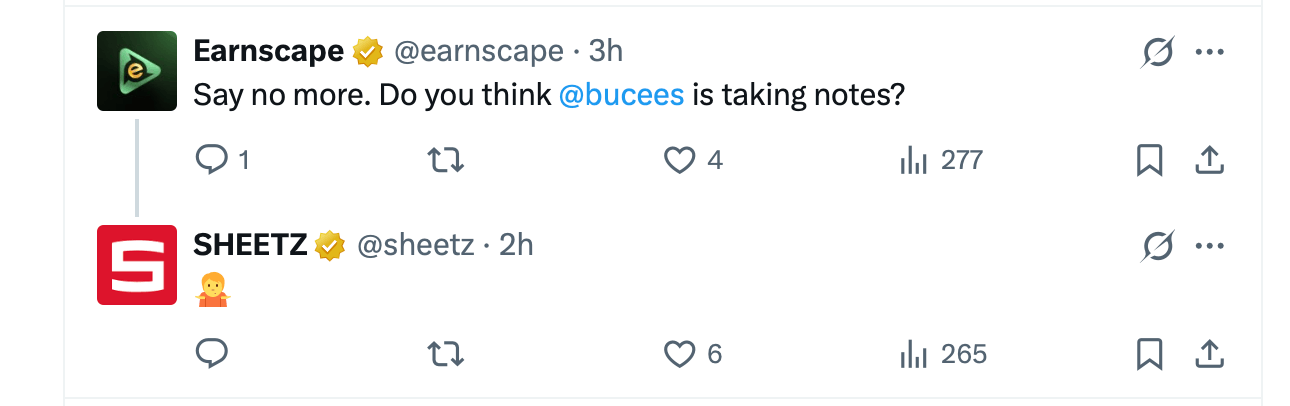Like the SHEETZ tweet

(680, 353)
